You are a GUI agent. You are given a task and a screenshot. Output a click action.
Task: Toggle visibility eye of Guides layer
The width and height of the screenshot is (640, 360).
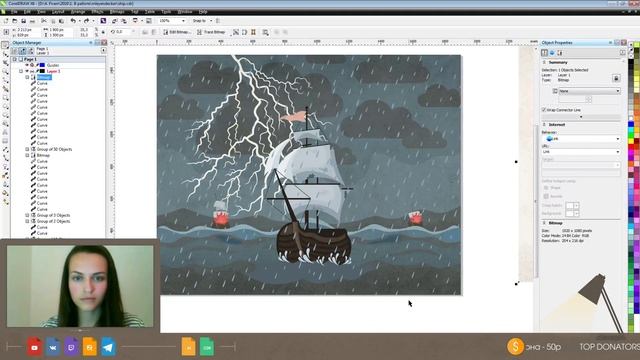coord(27,65)
